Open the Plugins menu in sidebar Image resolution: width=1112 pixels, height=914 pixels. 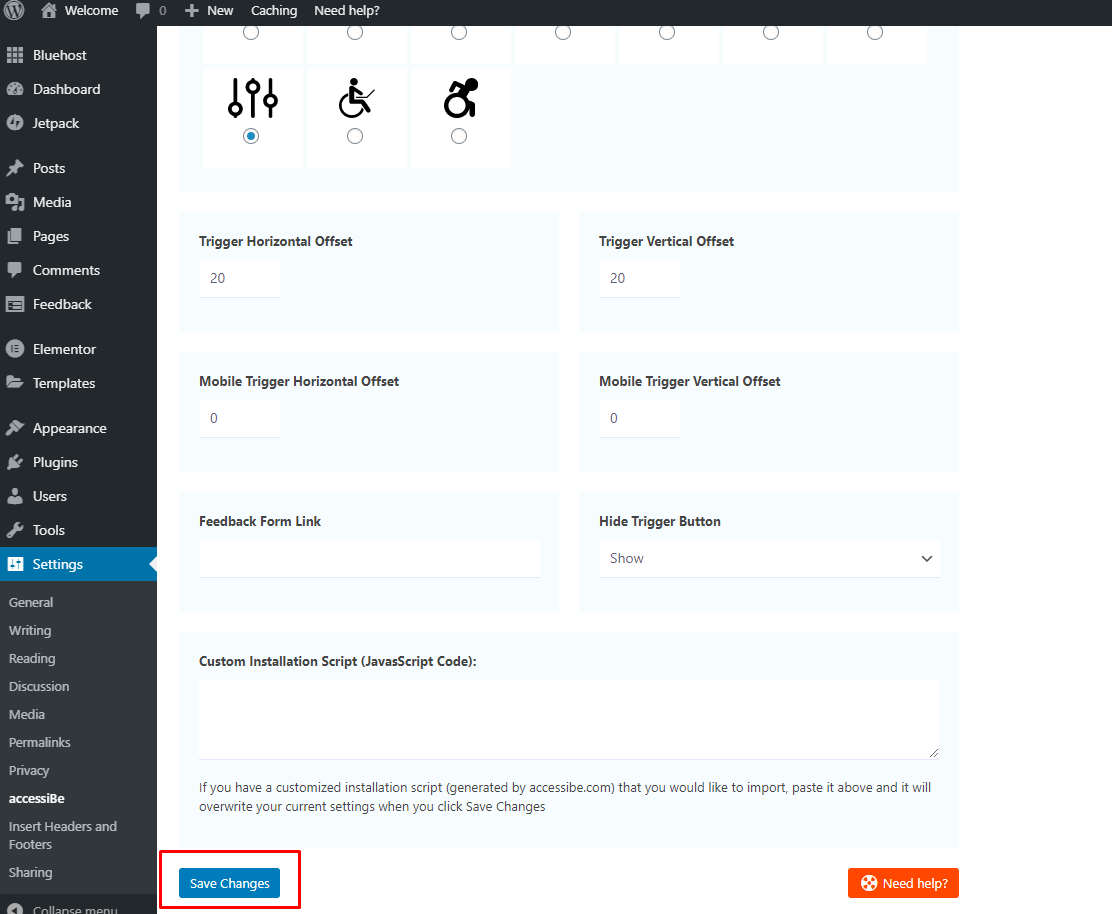[x=55, y=462]
